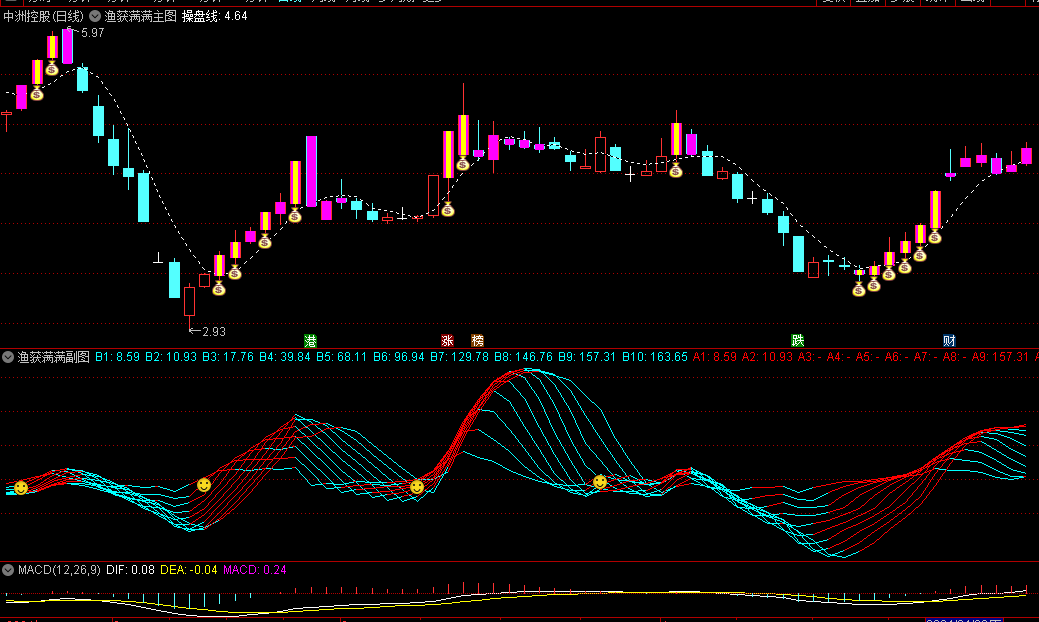Viewport: 1039px width, 622px height.
Task: Click the 财 event marker icon
Action: tap(949, 341)
